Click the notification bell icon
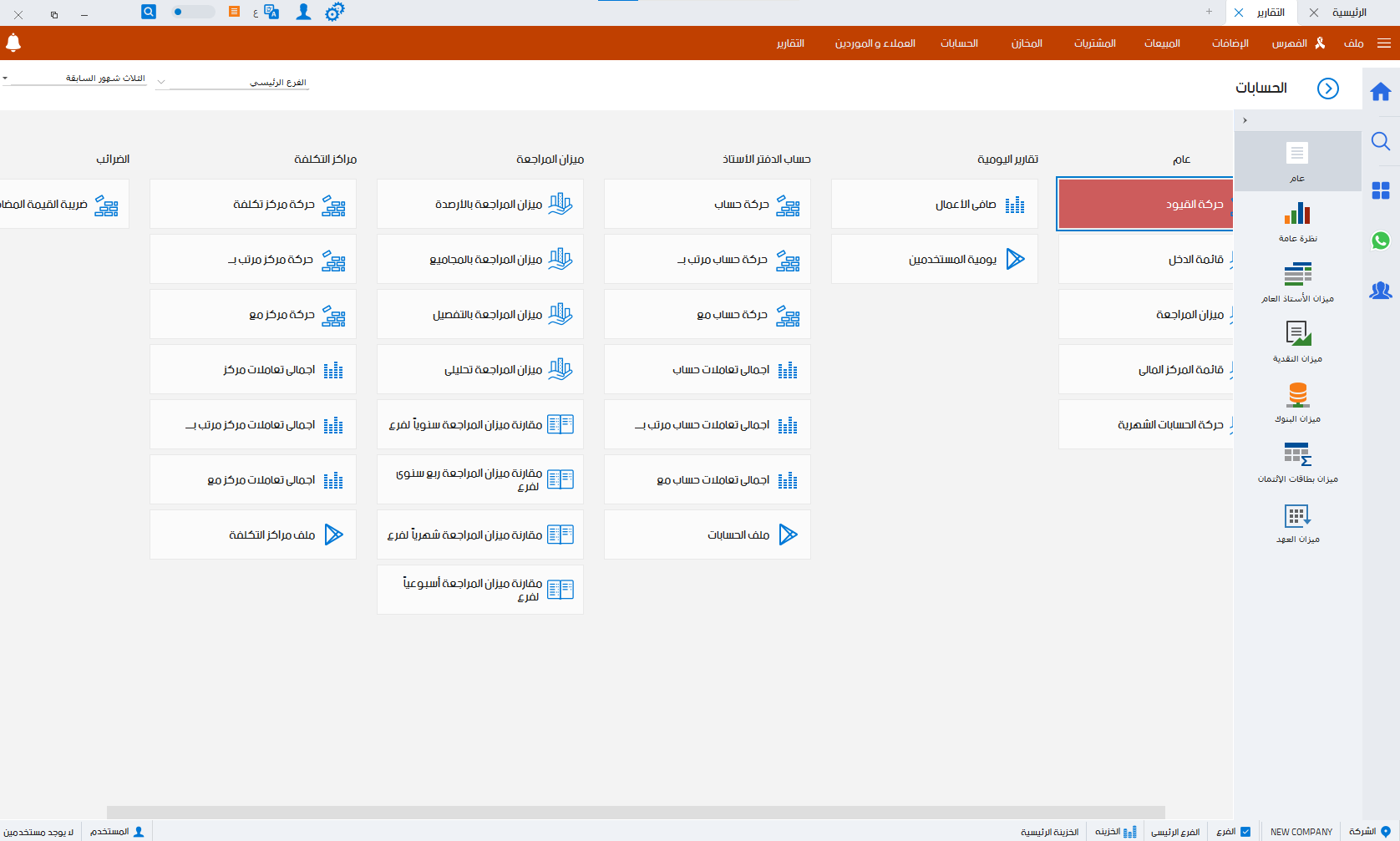 tap(13, 43)
